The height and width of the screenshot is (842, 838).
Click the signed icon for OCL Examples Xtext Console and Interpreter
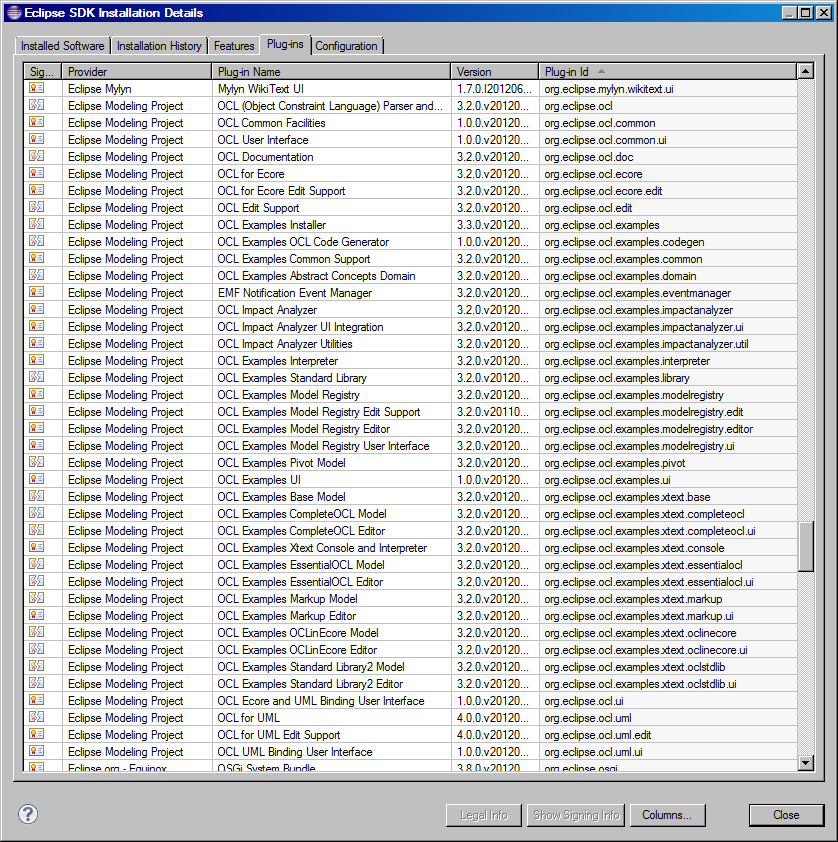(37, 547)
